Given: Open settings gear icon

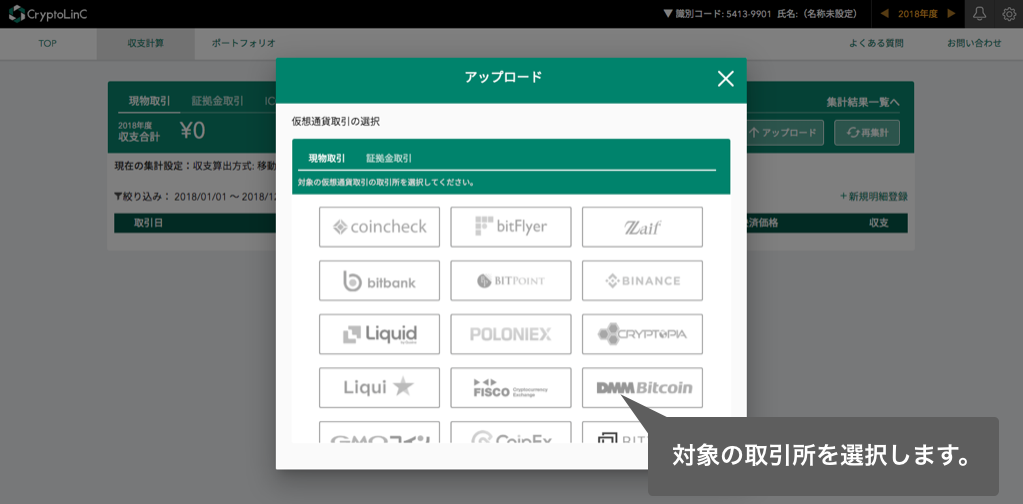Looking at the screenshot, I should tap(1009, 14).
